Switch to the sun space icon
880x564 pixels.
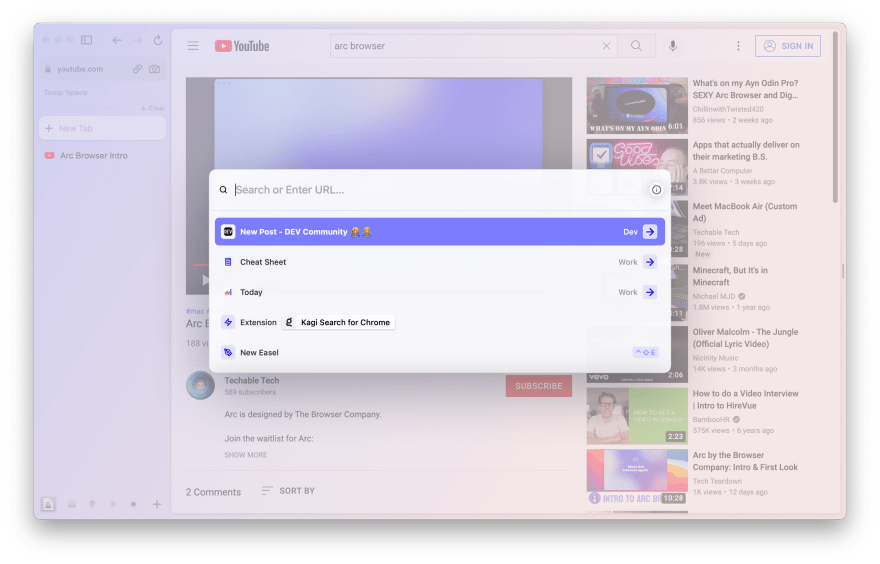pos(113,504)
